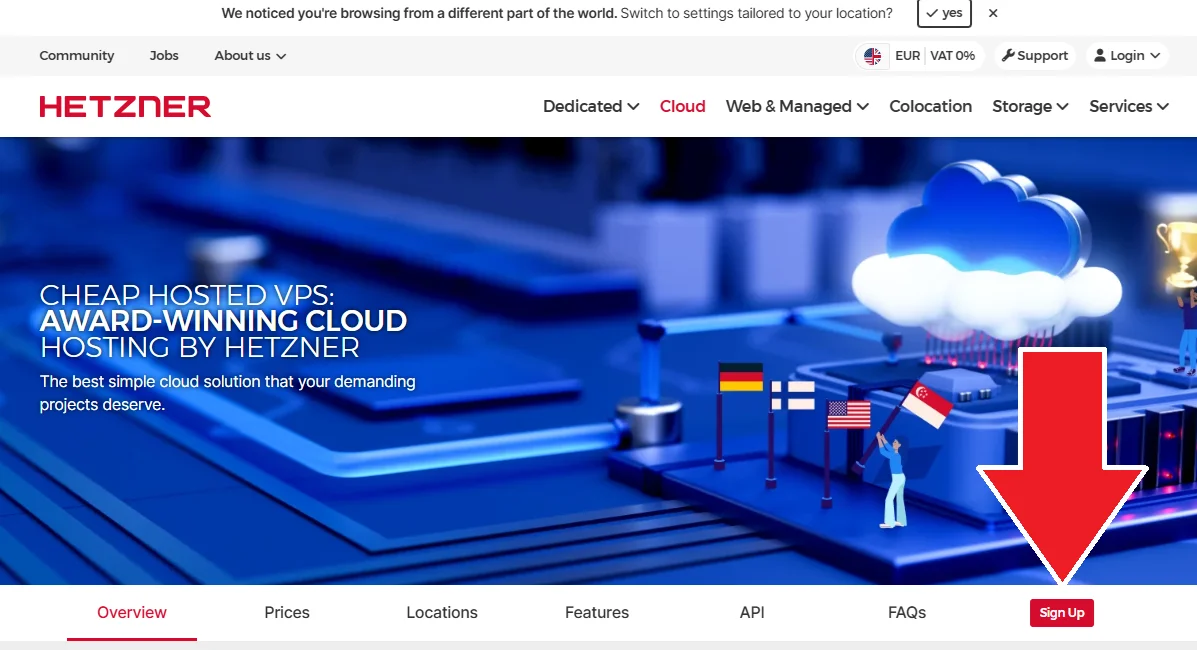The height and width of the screenshot is (650, 1197).
Task: Expand the Storage menu
Action: coord(1030,106)
